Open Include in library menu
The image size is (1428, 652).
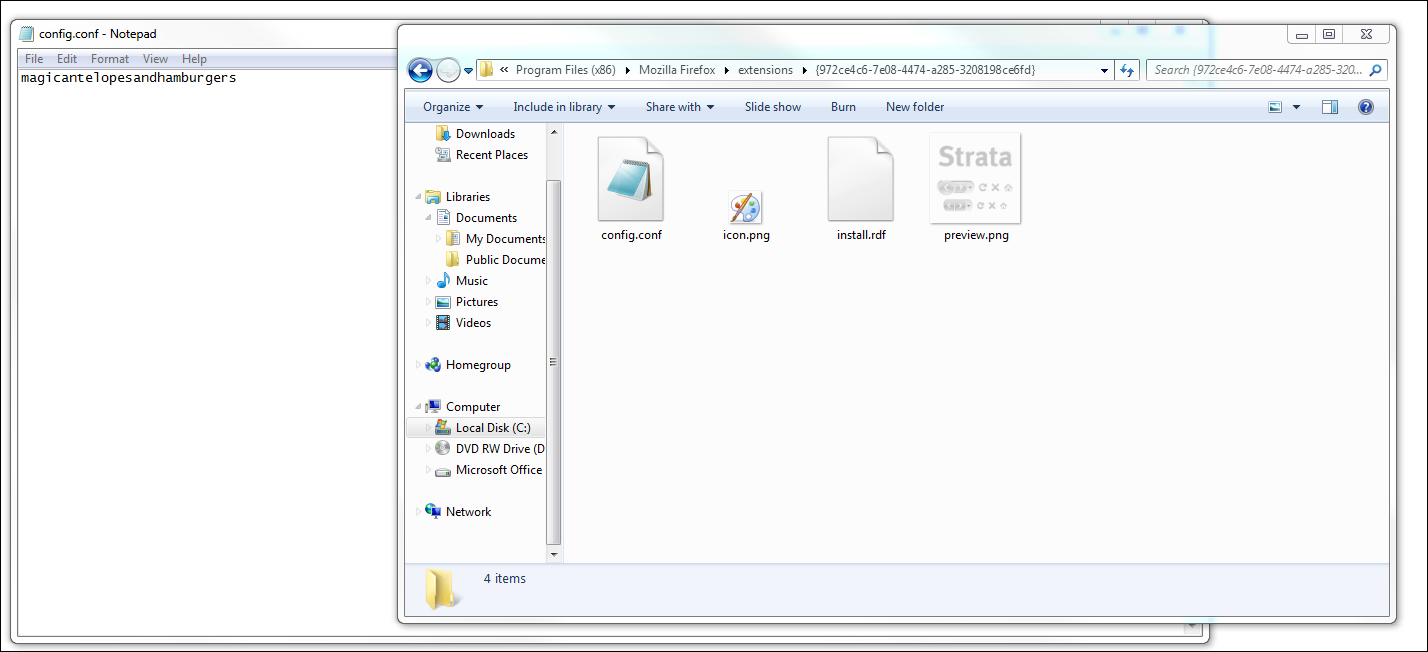[x=564, y=107]
